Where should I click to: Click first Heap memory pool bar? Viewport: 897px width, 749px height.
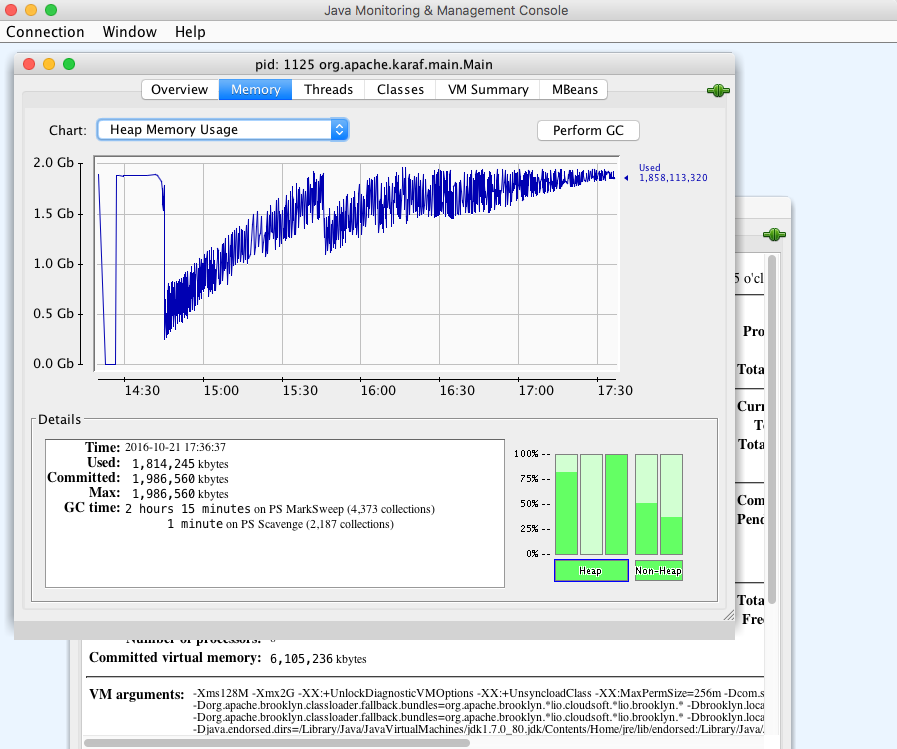click(x=566, y=504)
